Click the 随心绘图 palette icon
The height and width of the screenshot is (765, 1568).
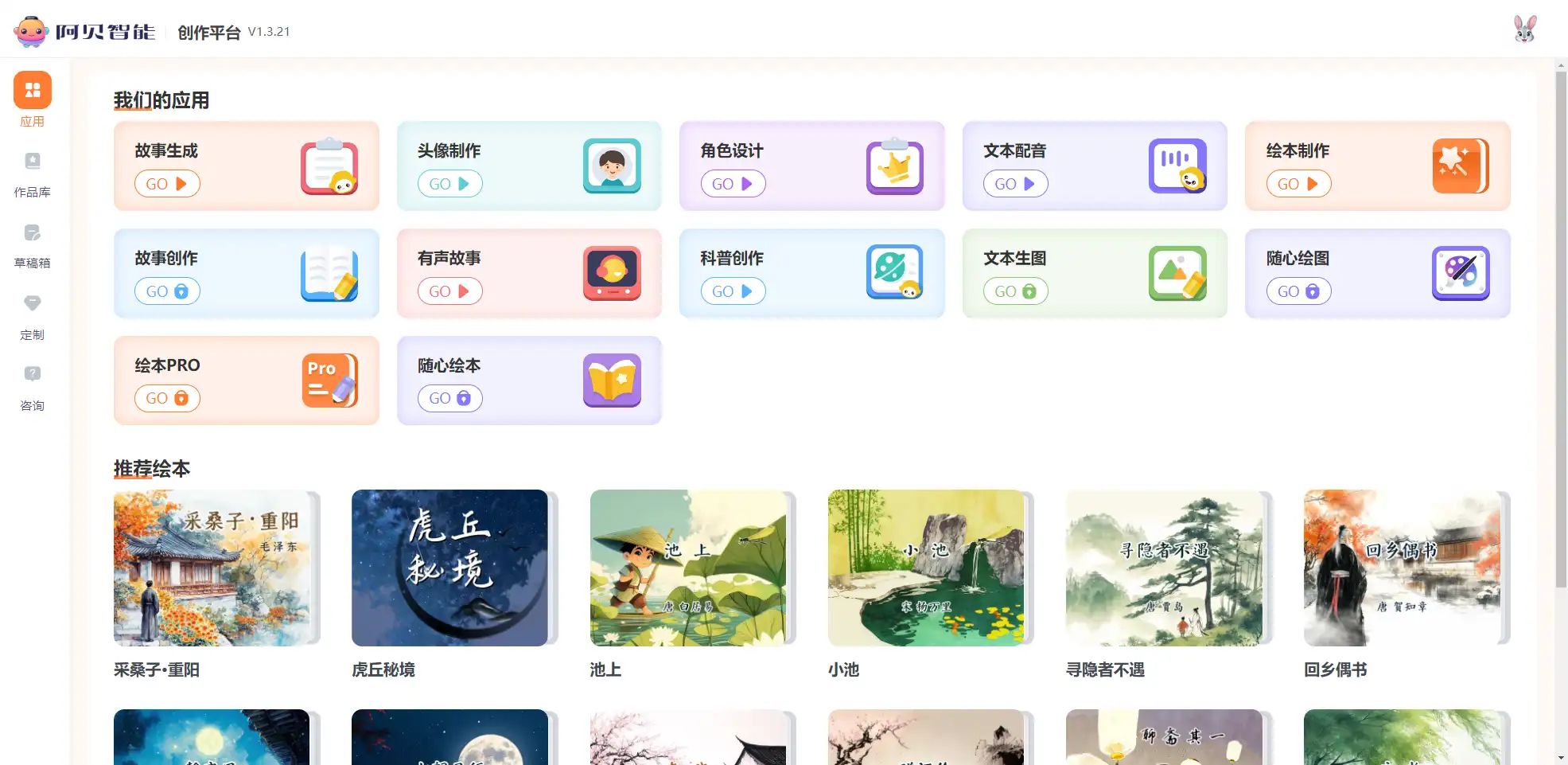pyautogui.click(x=1461, y=273)
